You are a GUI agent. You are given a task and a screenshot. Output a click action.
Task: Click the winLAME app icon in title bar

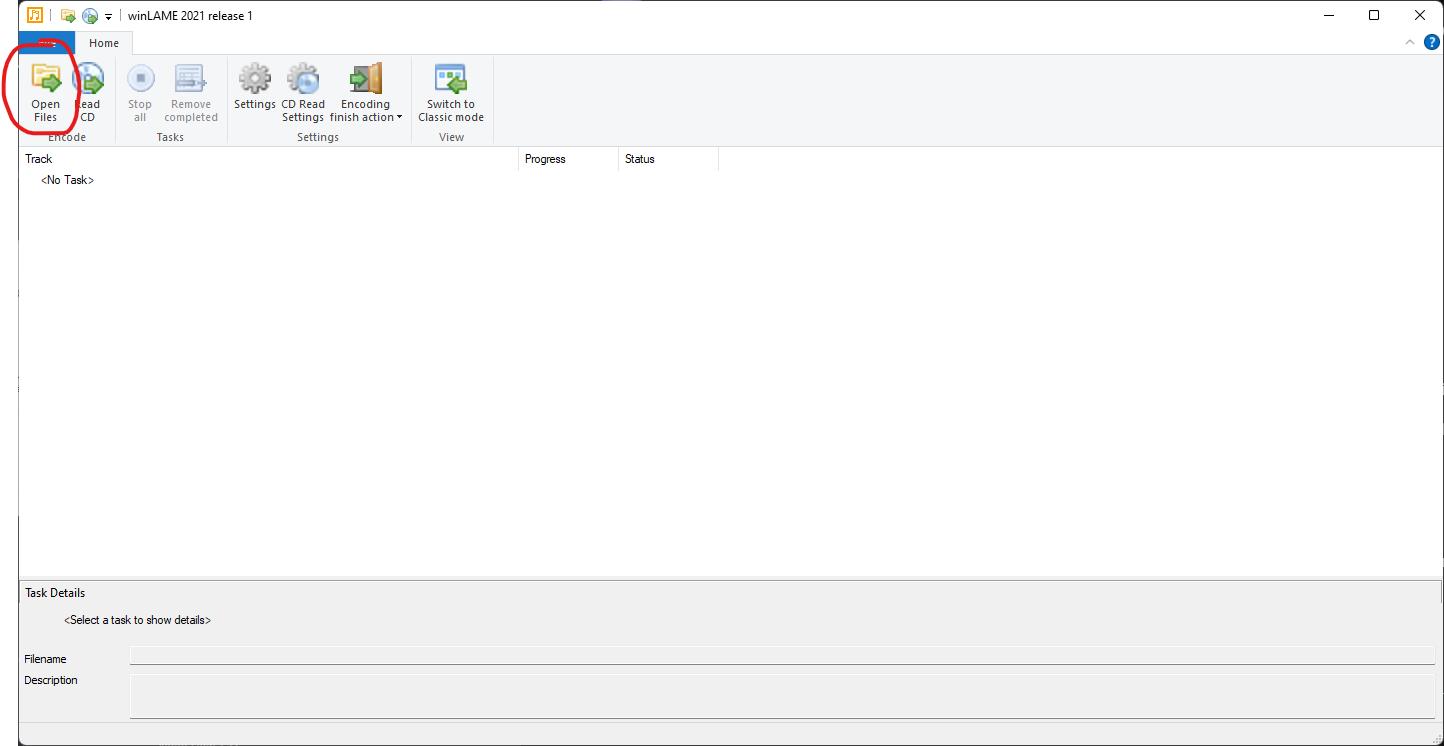[x=35, y=15]
